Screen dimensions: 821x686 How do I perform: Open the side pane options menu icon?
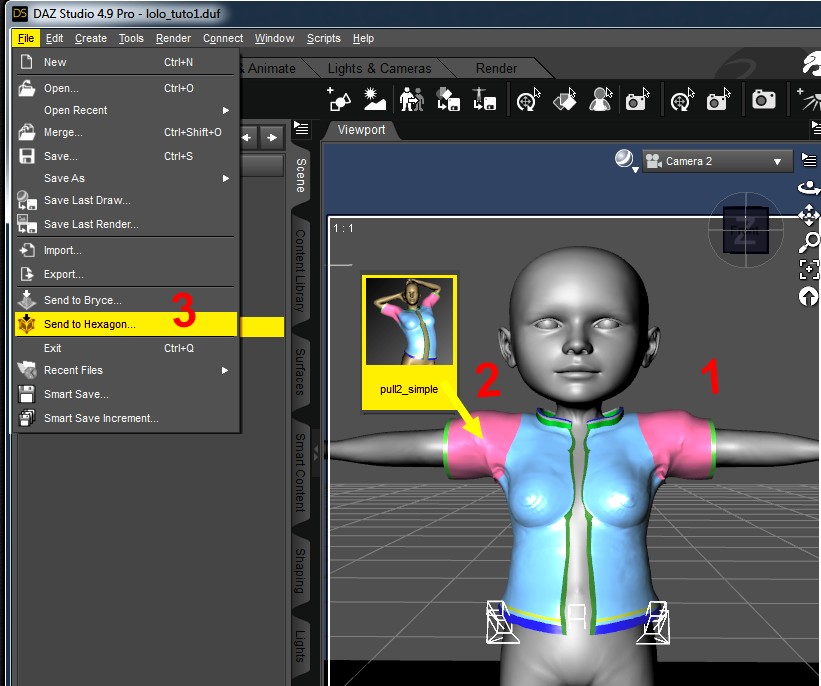[301, 128]
